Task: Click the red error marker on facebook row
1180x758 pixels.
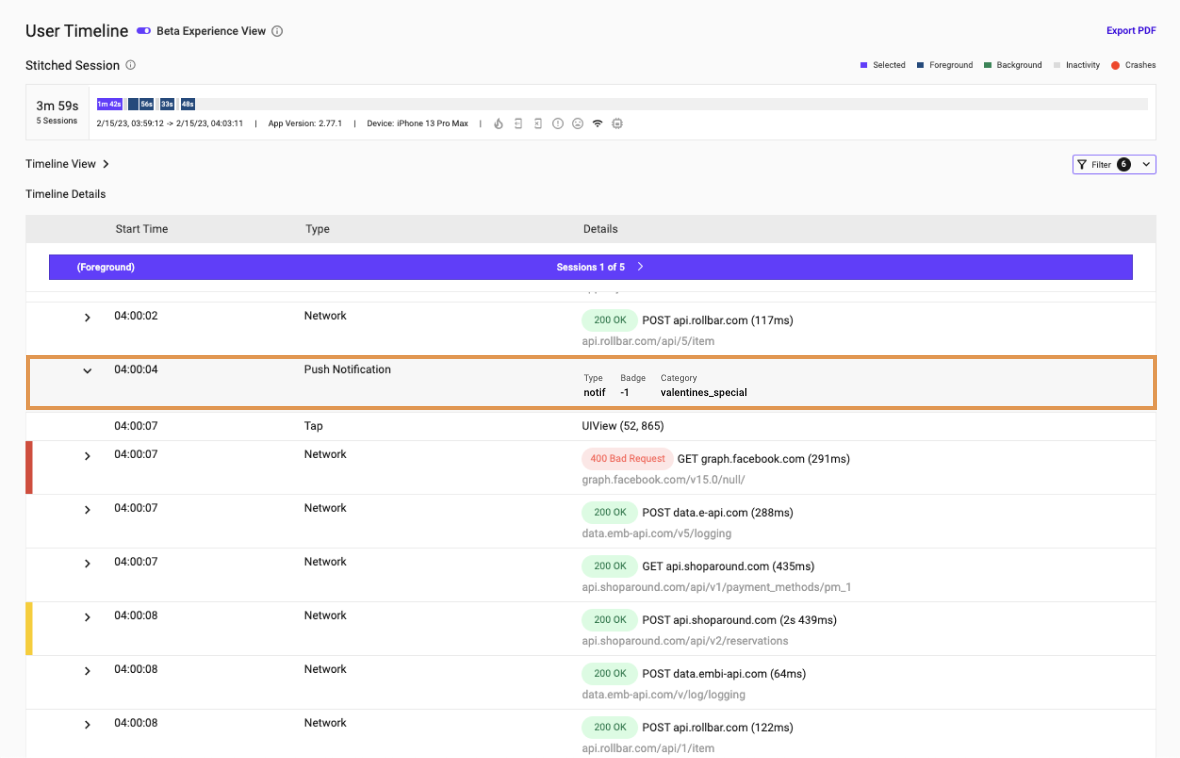Action: click(x=29, y=467)
